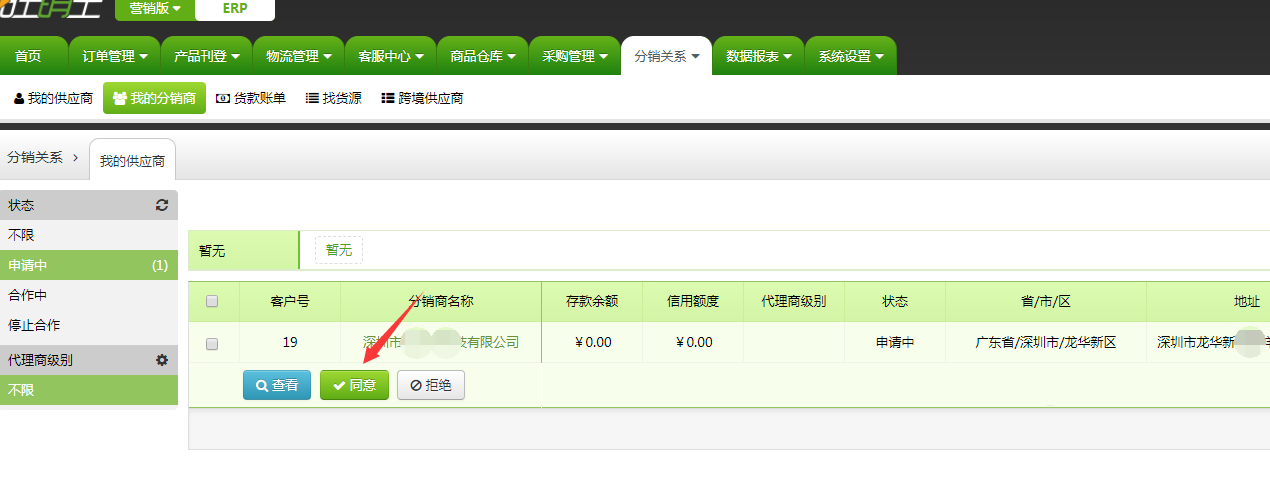Switch to the ERP tab
Image resolution: width=1270 pixels, height=485 pixels.
point(235,9)
